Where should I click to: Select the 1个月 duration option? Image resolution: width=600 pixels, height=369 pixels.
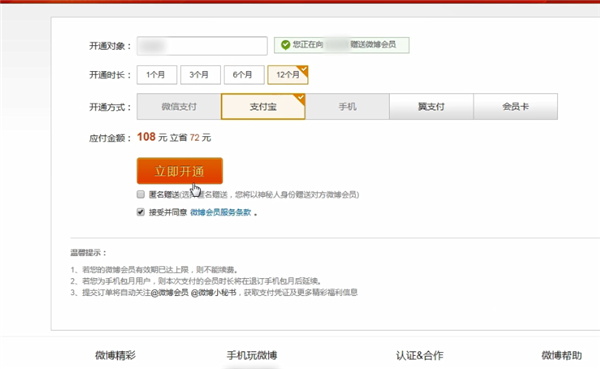pos(157,75)
